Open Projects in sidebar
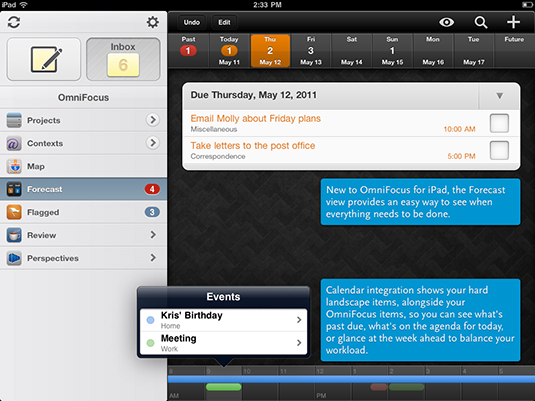This screenshot has height=401, width=535. 84,120
